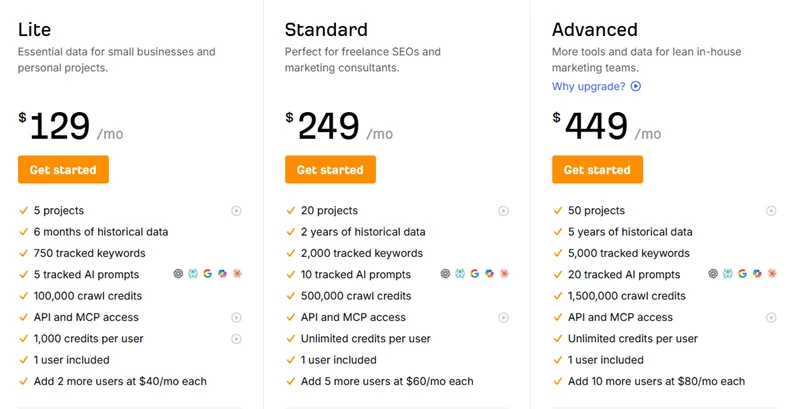Screen dimensions: 796x409
Task: Click Get started for the Standard plan
Action: (x=330, y=169)
